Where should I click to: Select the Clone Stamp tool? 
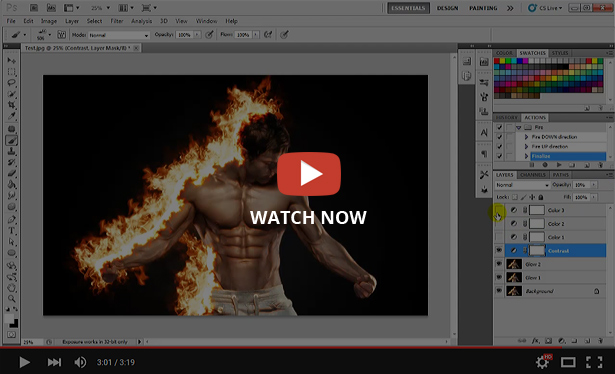point(11,151)
